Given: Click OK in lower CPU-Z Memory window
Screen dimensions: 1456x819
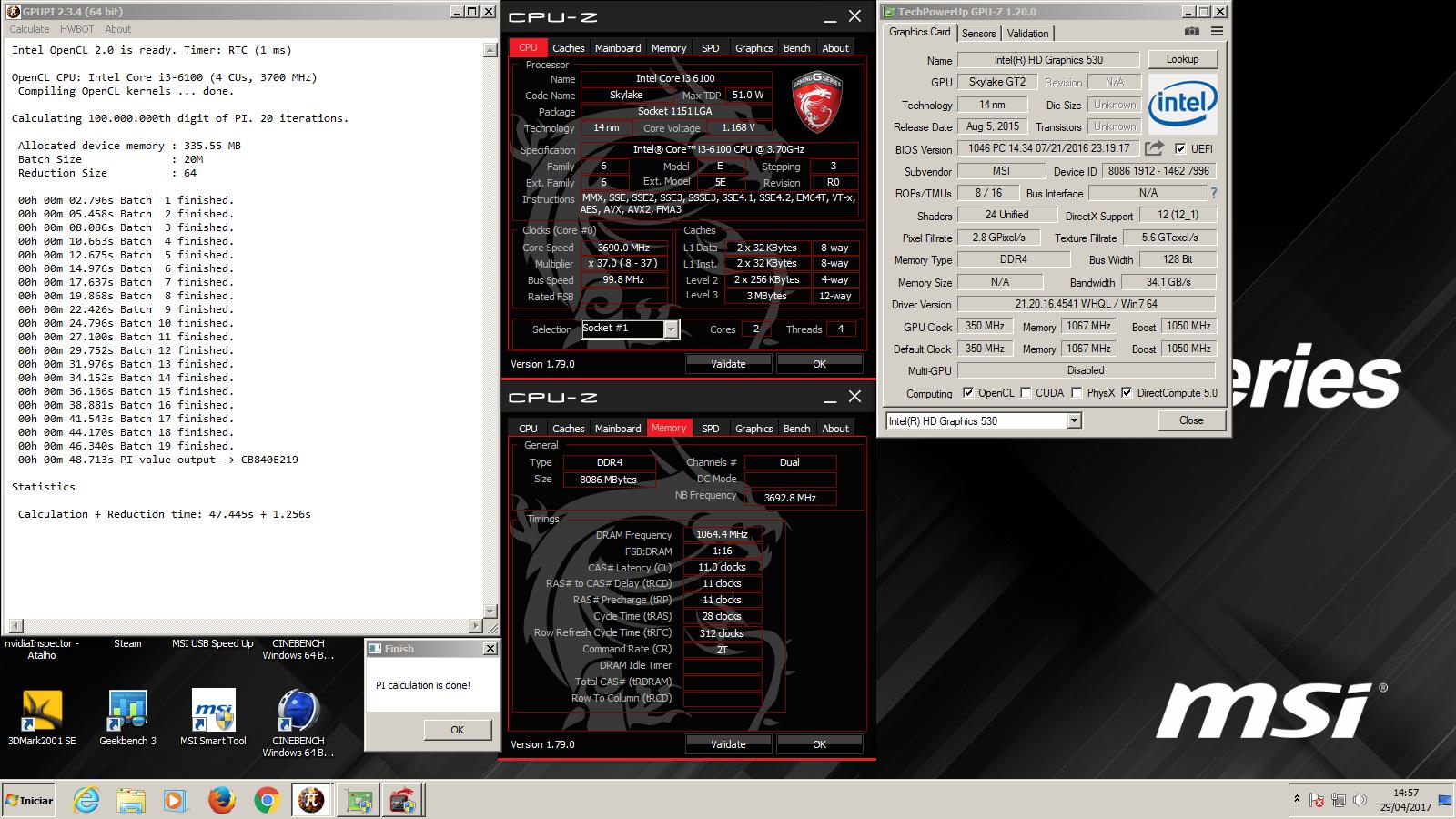Looking at the screenshot, I should pyautogui.click(x=819, y=744).
